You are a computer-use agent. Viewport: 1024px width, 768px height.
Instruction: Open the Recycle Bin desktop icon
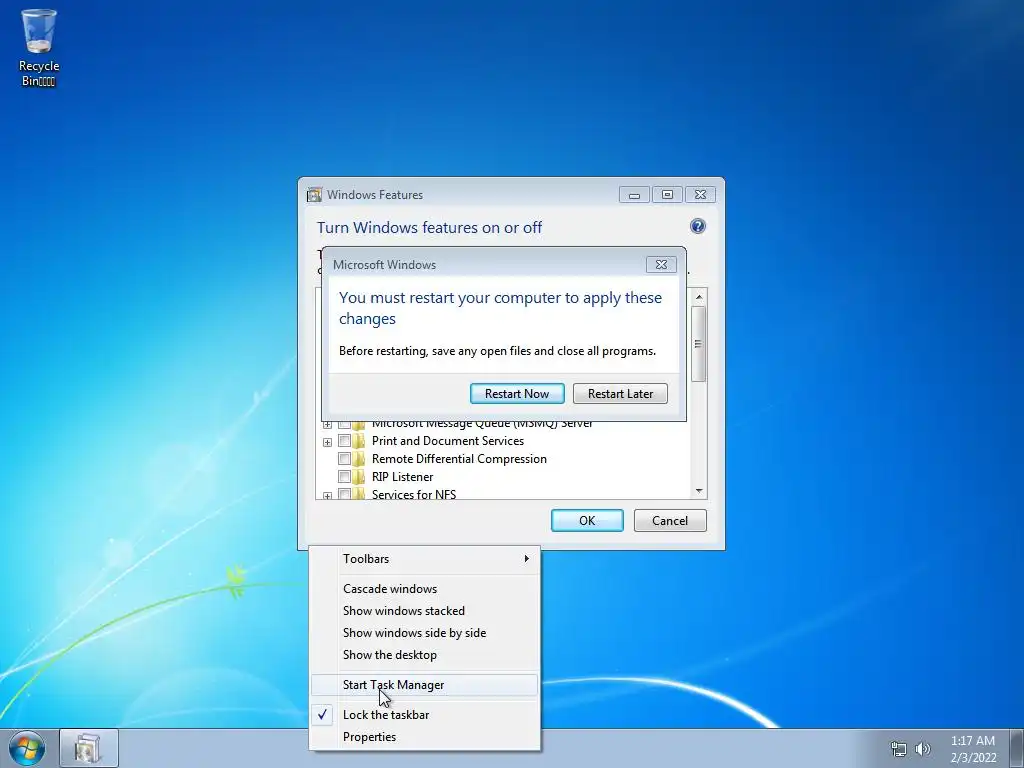pyautogui.click(x=39, y=48)
